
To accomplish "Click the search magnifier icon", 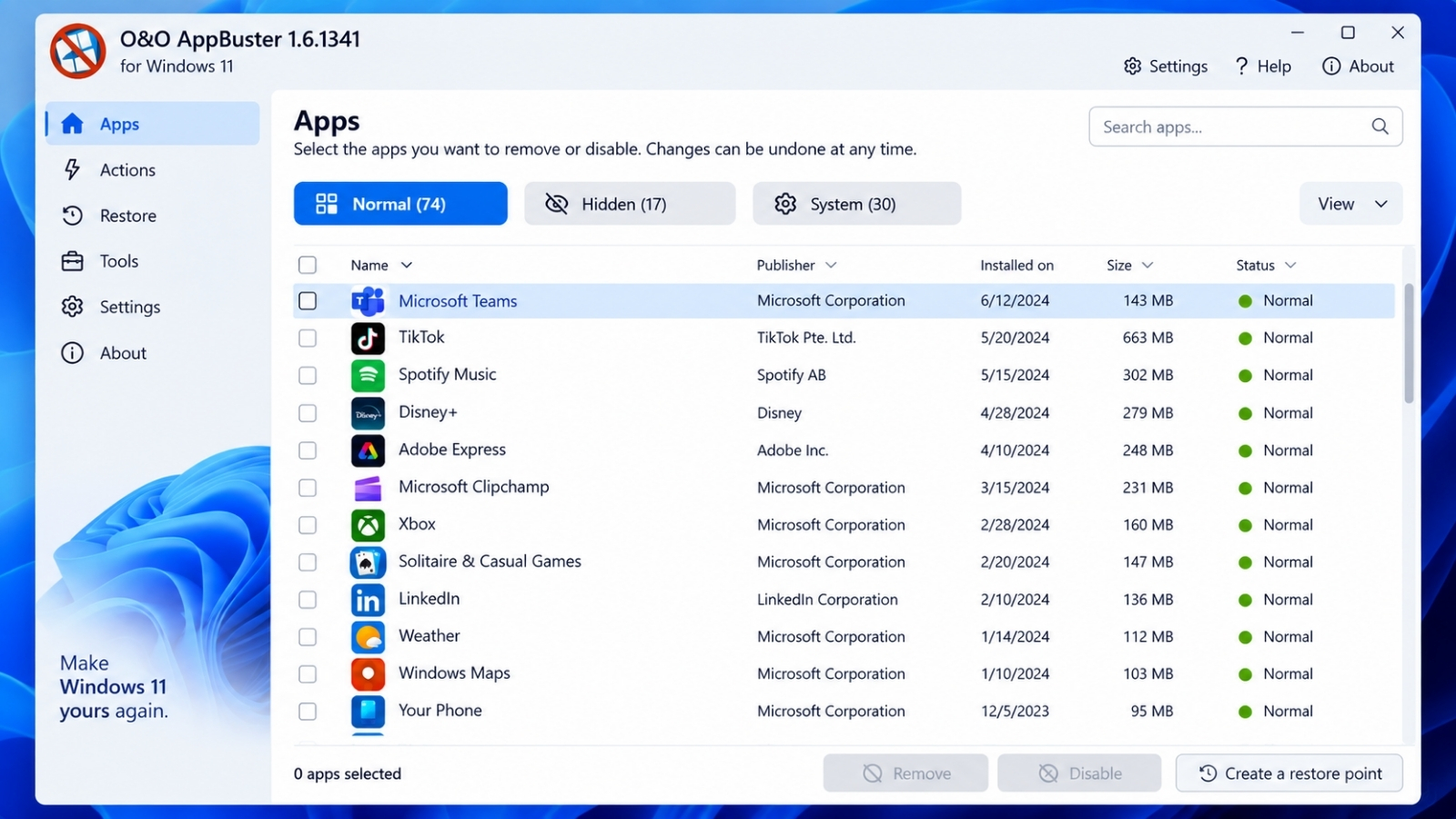I will 1380,126.
